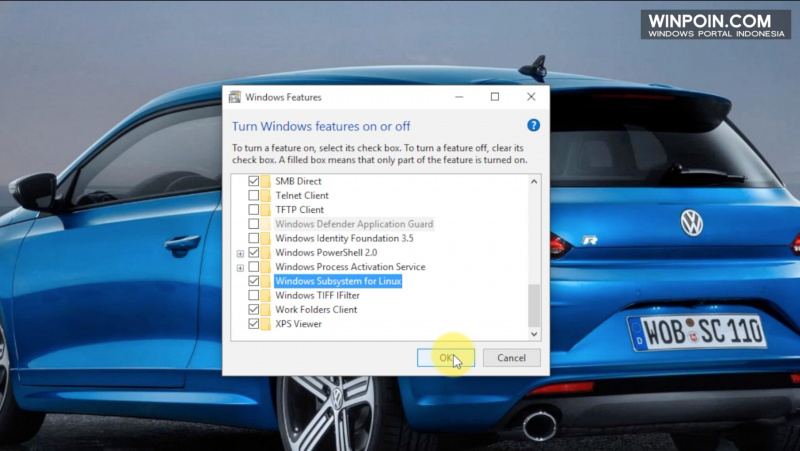Click the folder icon beside Telnet Client
Screen dimensions: 800x451
[x=265, y=195]
